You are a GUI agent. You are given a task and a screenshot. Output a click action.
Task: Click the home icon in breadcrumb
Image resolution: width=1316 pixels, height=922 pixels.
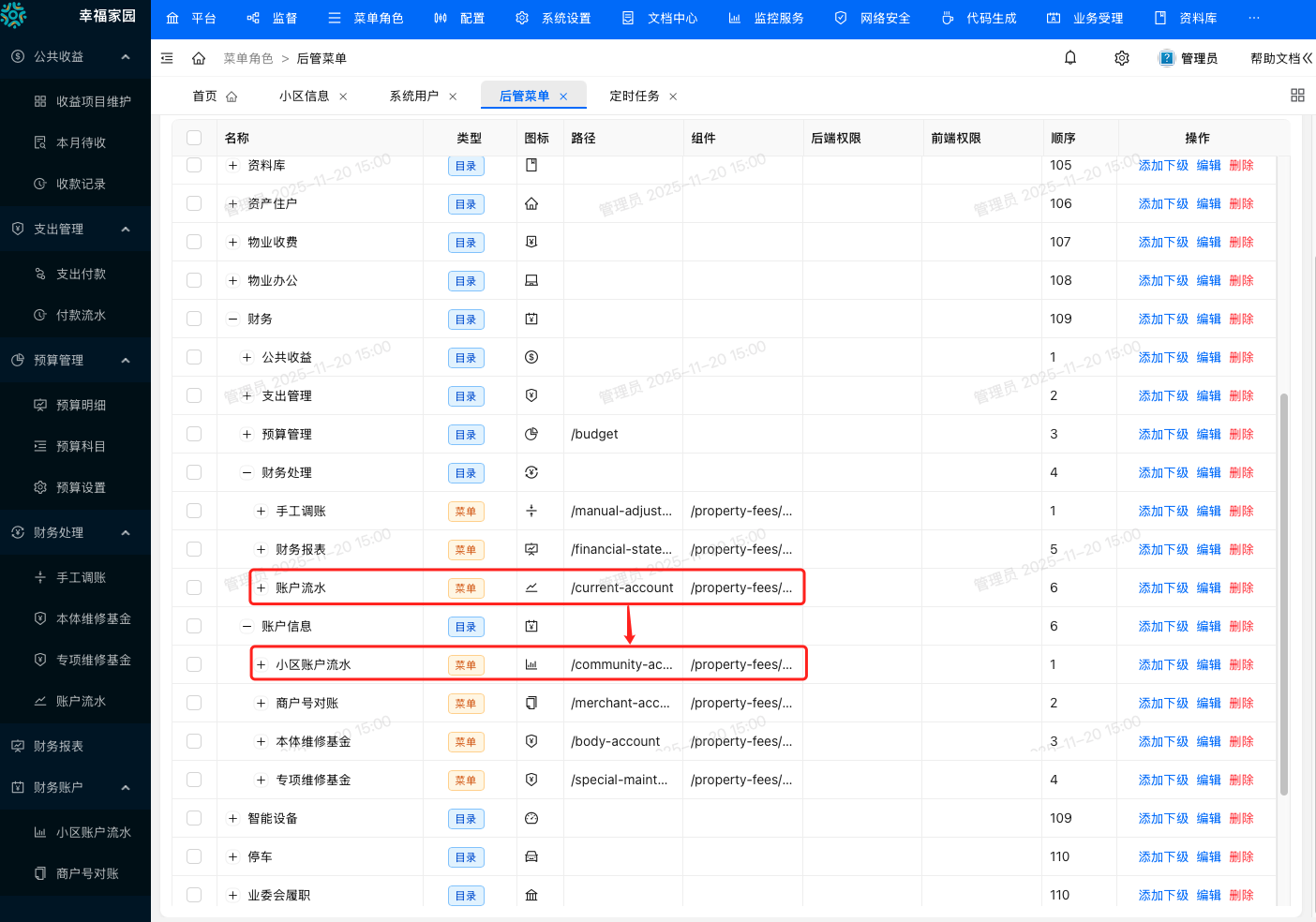(199, 58)
